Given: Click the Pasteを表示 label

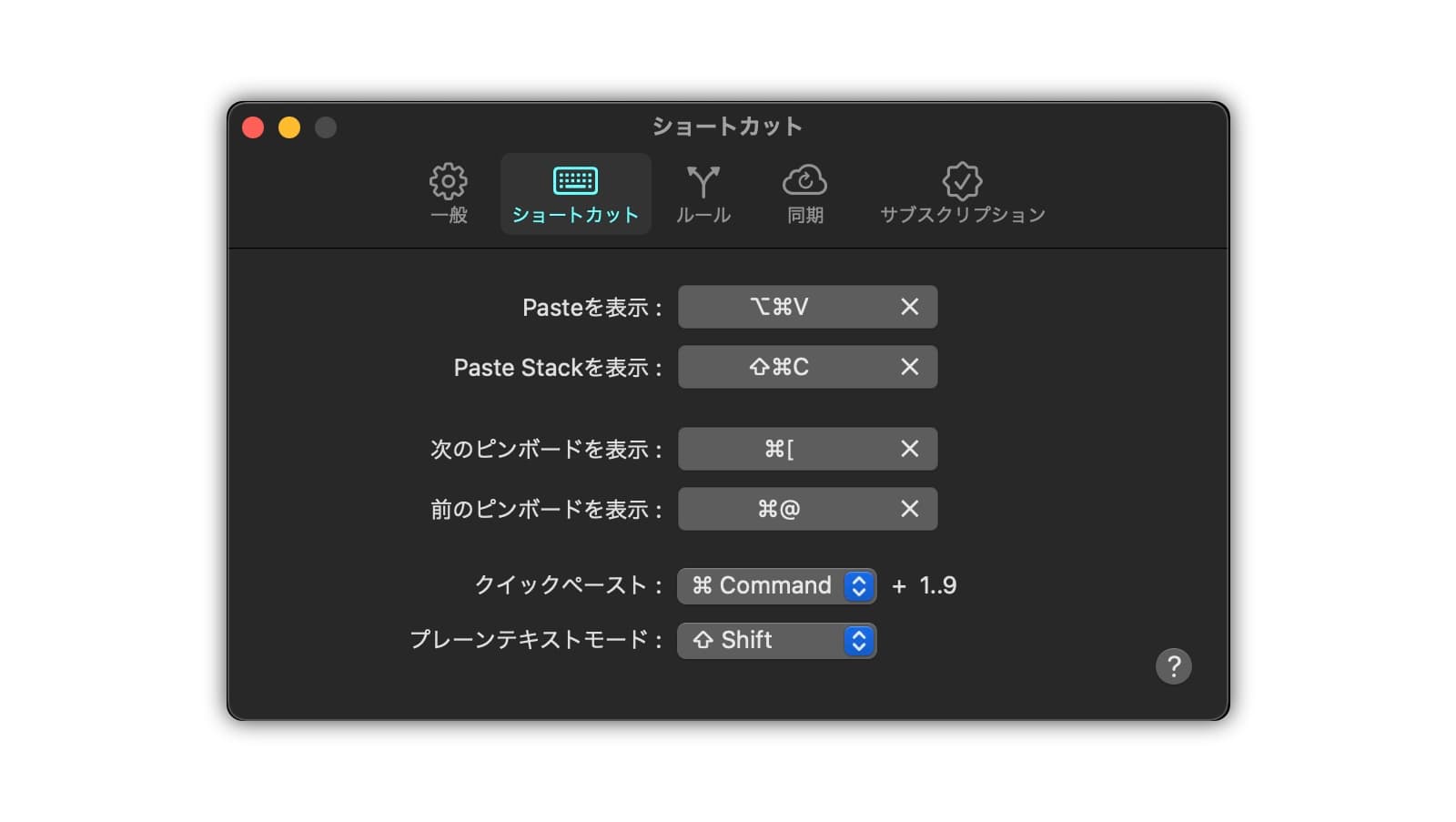Looking at the screenshot, I should point(591,308).
